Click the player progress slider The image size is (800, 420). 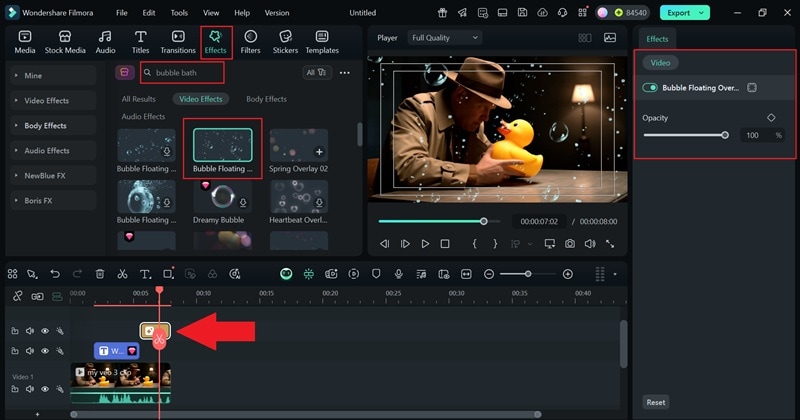click(440, 221)
